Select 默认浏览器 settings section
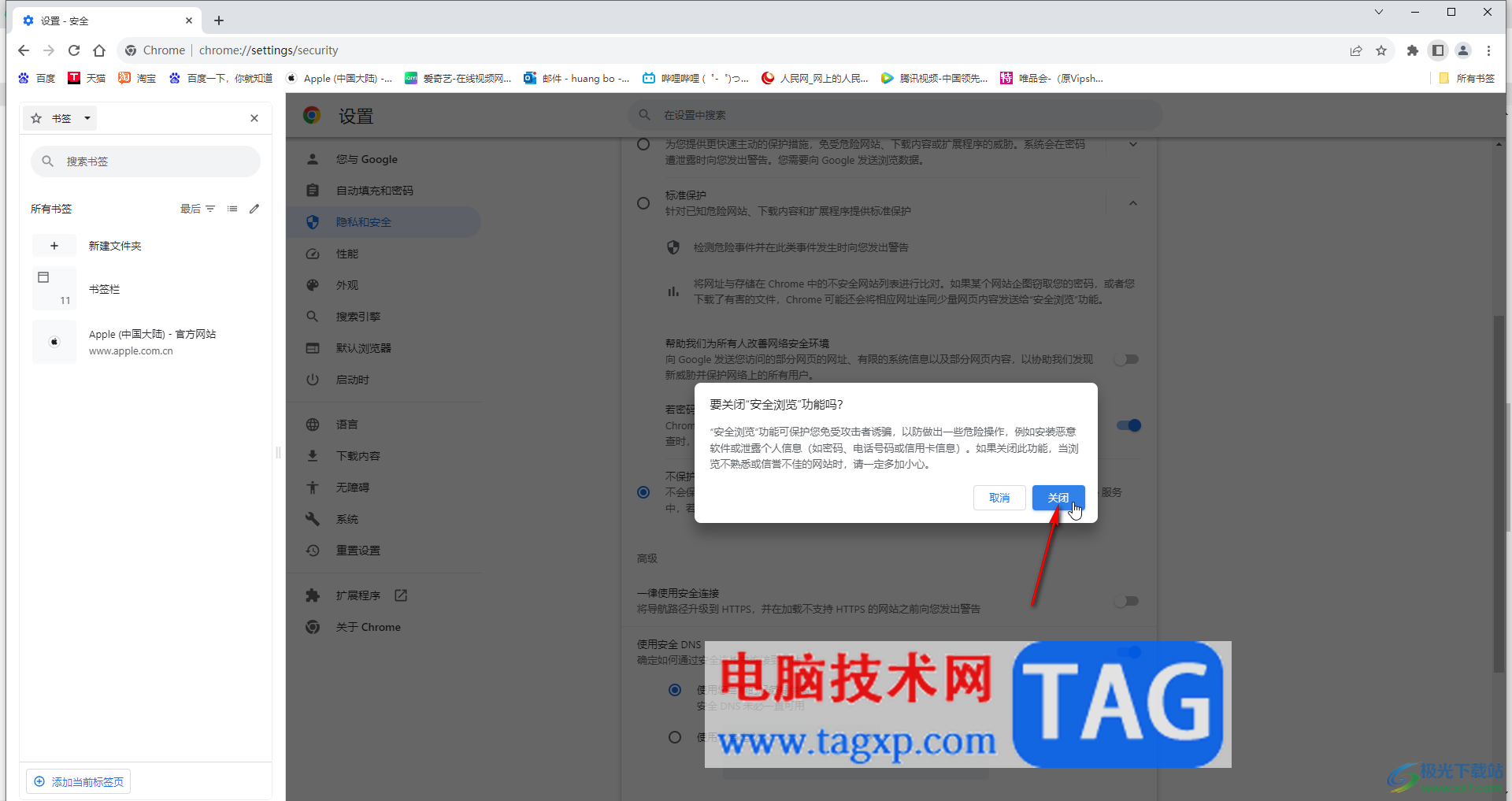This screenshot has width=1512, height=801. coord(384,348)
